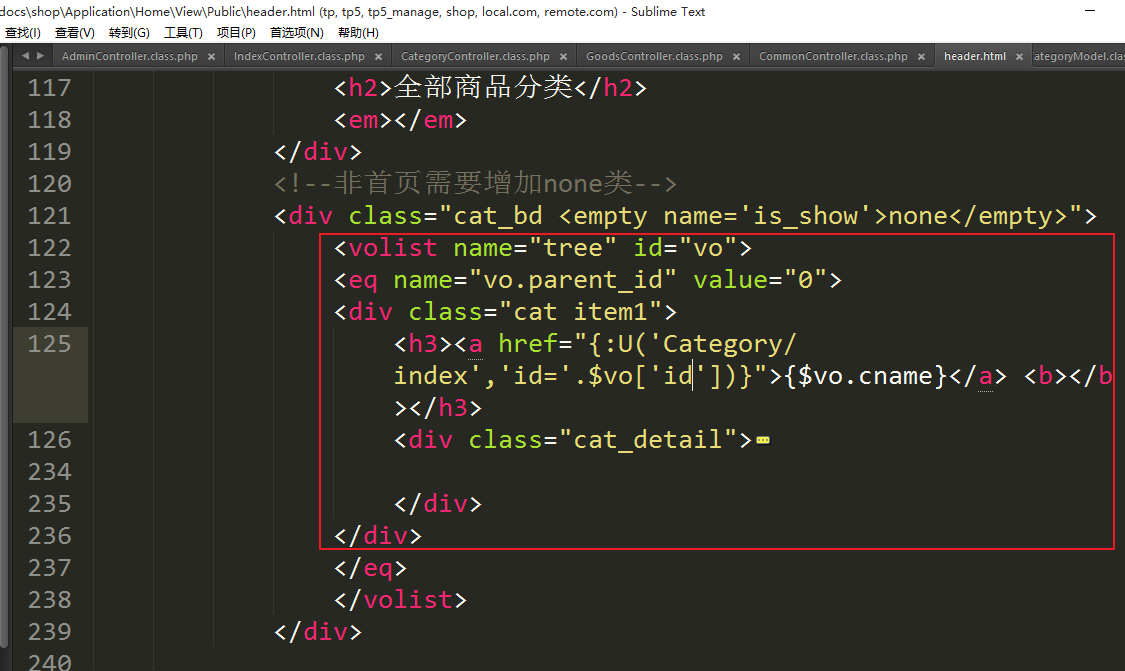Screen dimensions: 1125x671
Task: Close the header.html tab
Action: click(x=1019, y=57)
